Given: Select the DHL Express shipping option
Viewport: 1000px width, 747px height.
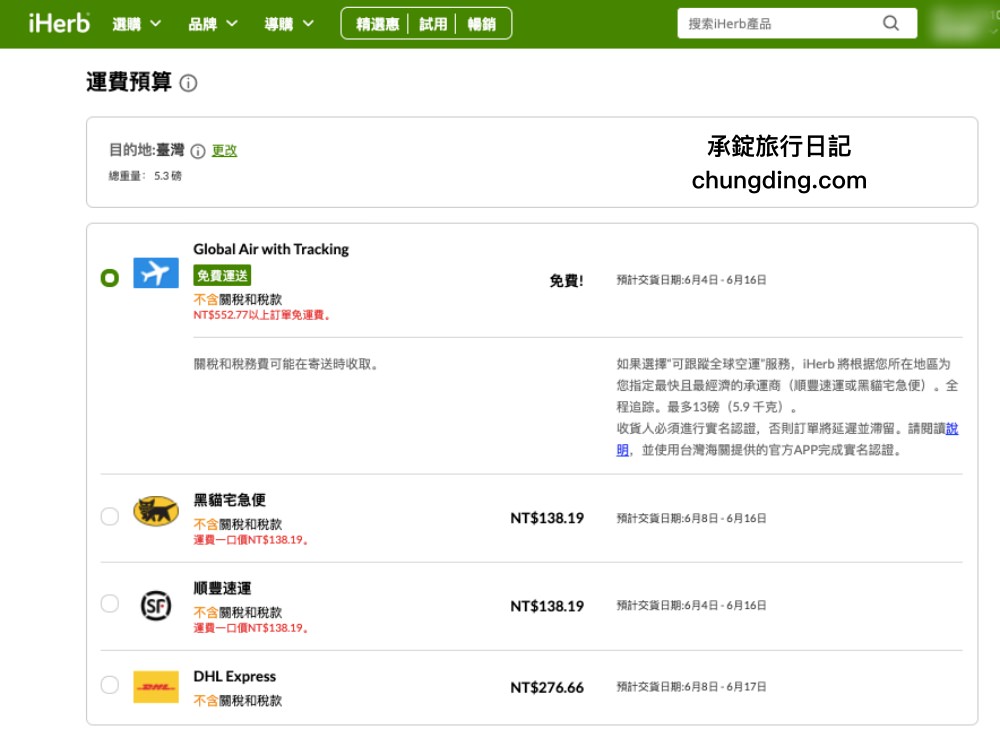Looking at the screenshot, I should point(110,685).
